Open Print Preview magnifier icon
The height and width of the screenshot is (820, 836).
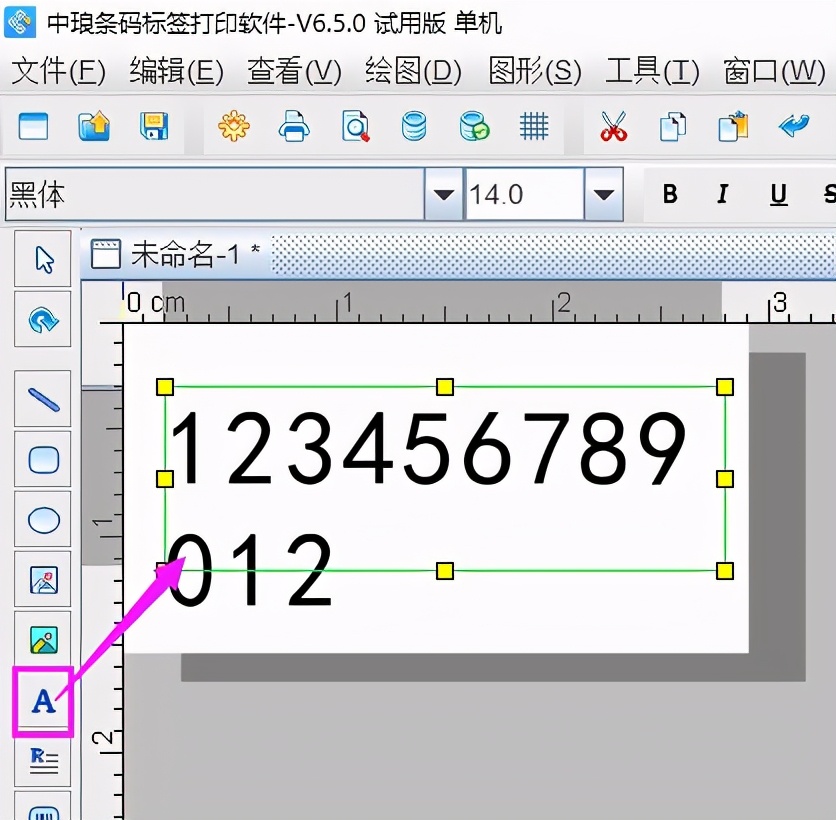pyautogui.click(x=356, y=126)
